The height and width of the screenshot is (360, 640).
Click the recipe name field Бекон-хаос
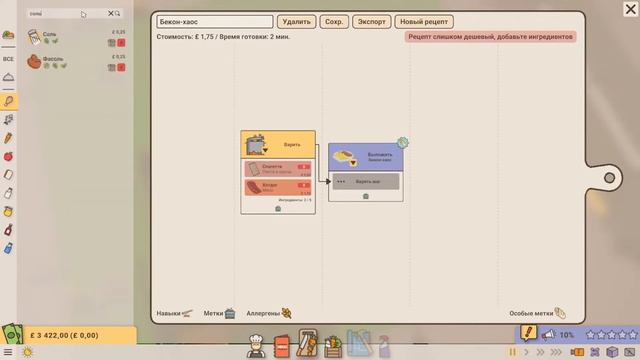coord(215,22)
